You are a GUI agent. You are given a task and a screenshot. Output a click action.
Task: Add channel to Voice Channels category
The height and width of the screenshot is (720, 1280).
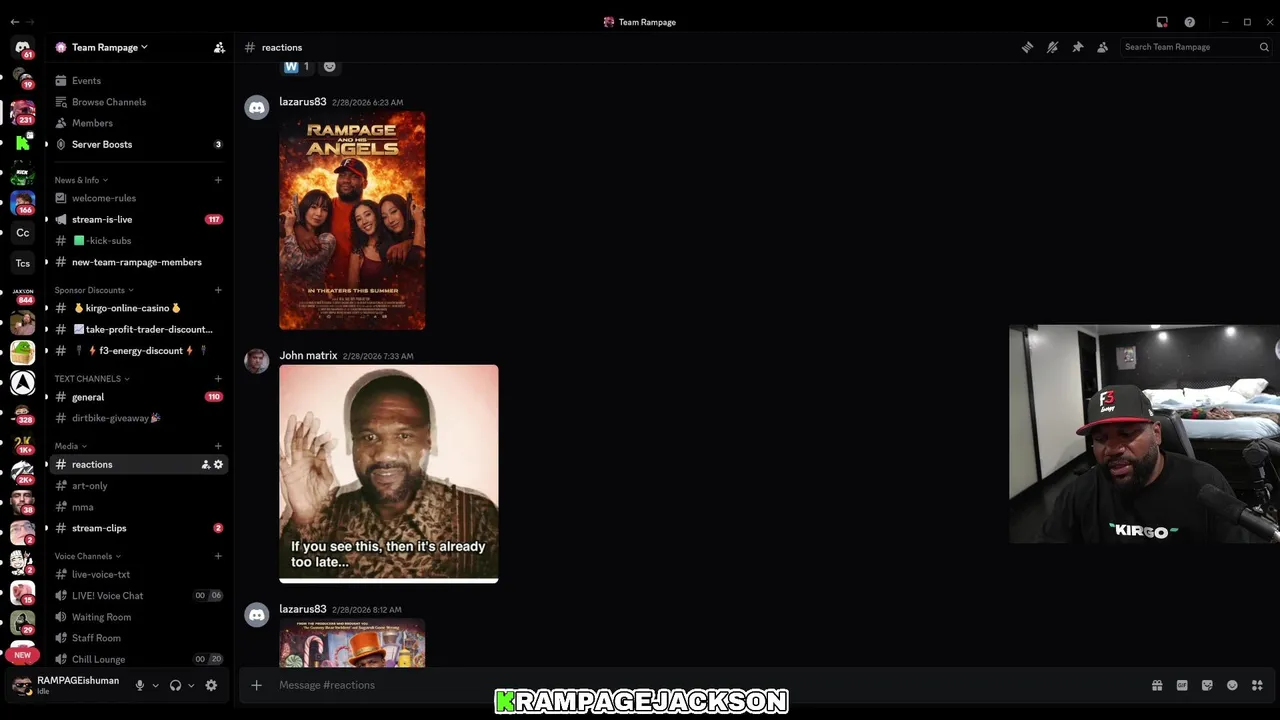click(x=218, y=556)
